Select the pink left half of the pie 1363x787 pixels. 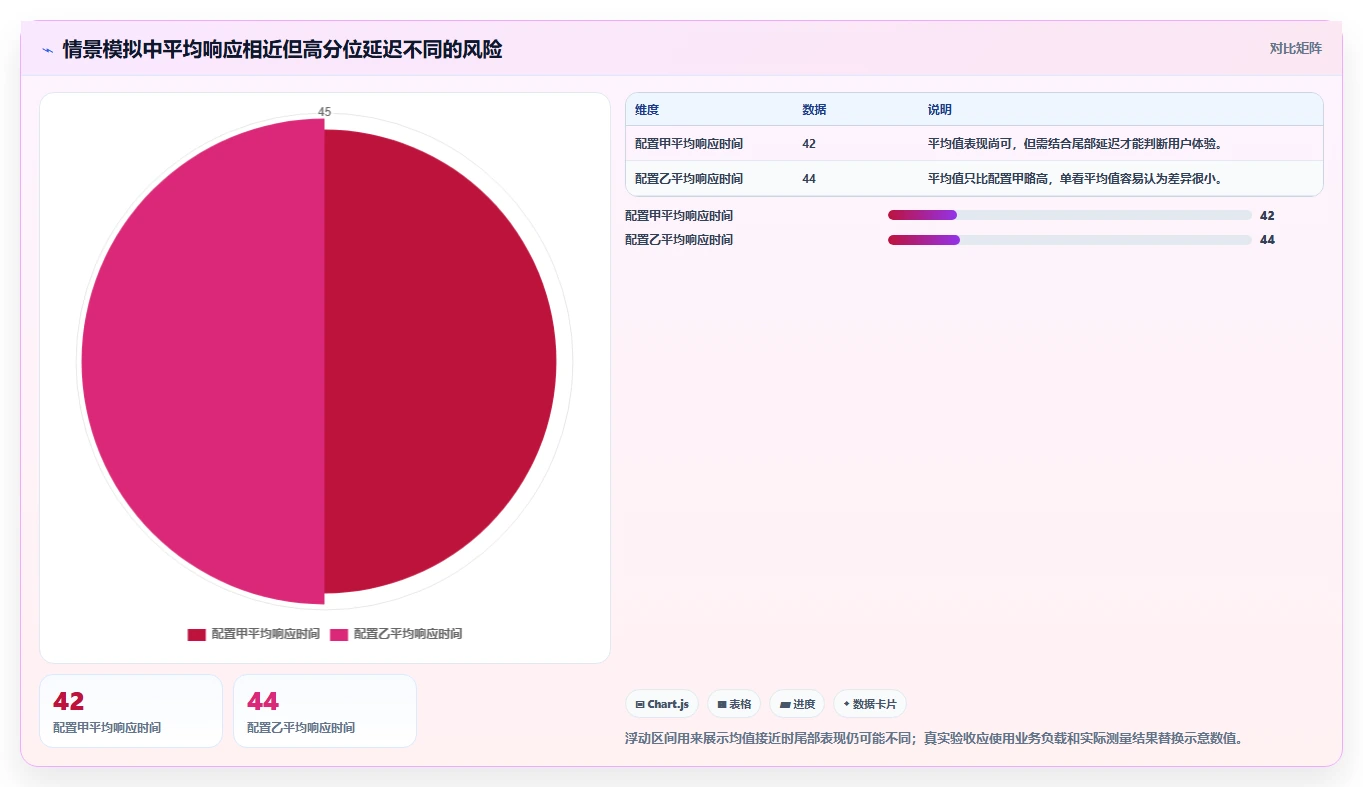(203, 362)
